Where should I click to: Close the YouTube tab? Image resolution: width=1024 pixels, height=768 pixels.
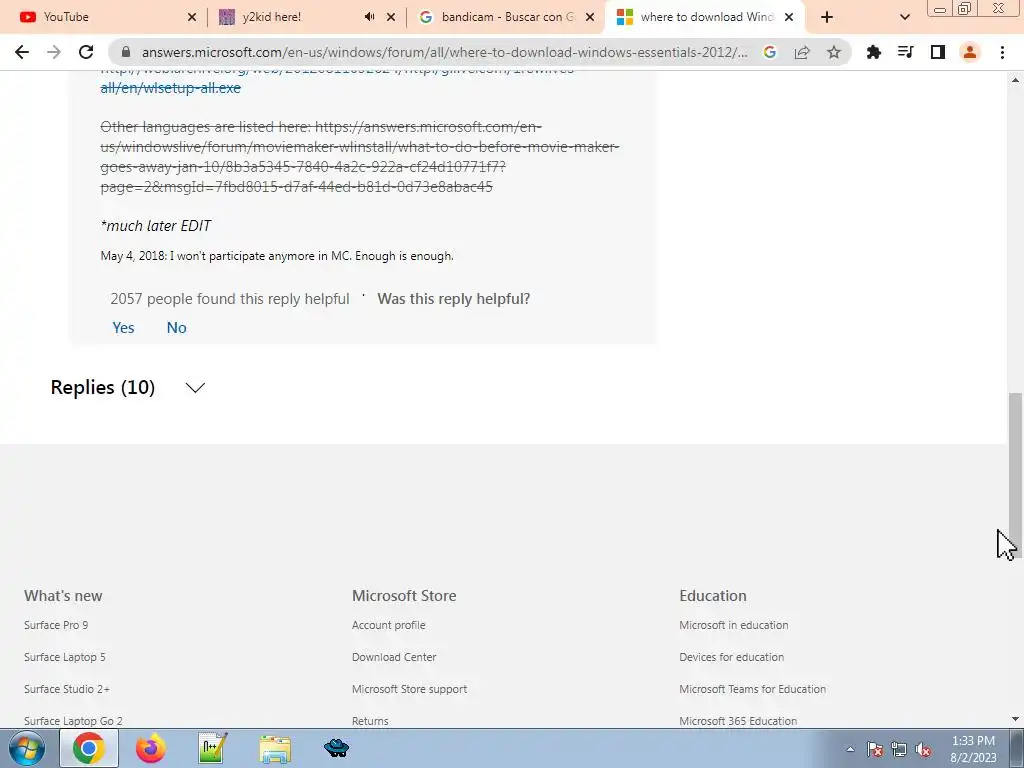pyautogui.click(x=192, y=17)
